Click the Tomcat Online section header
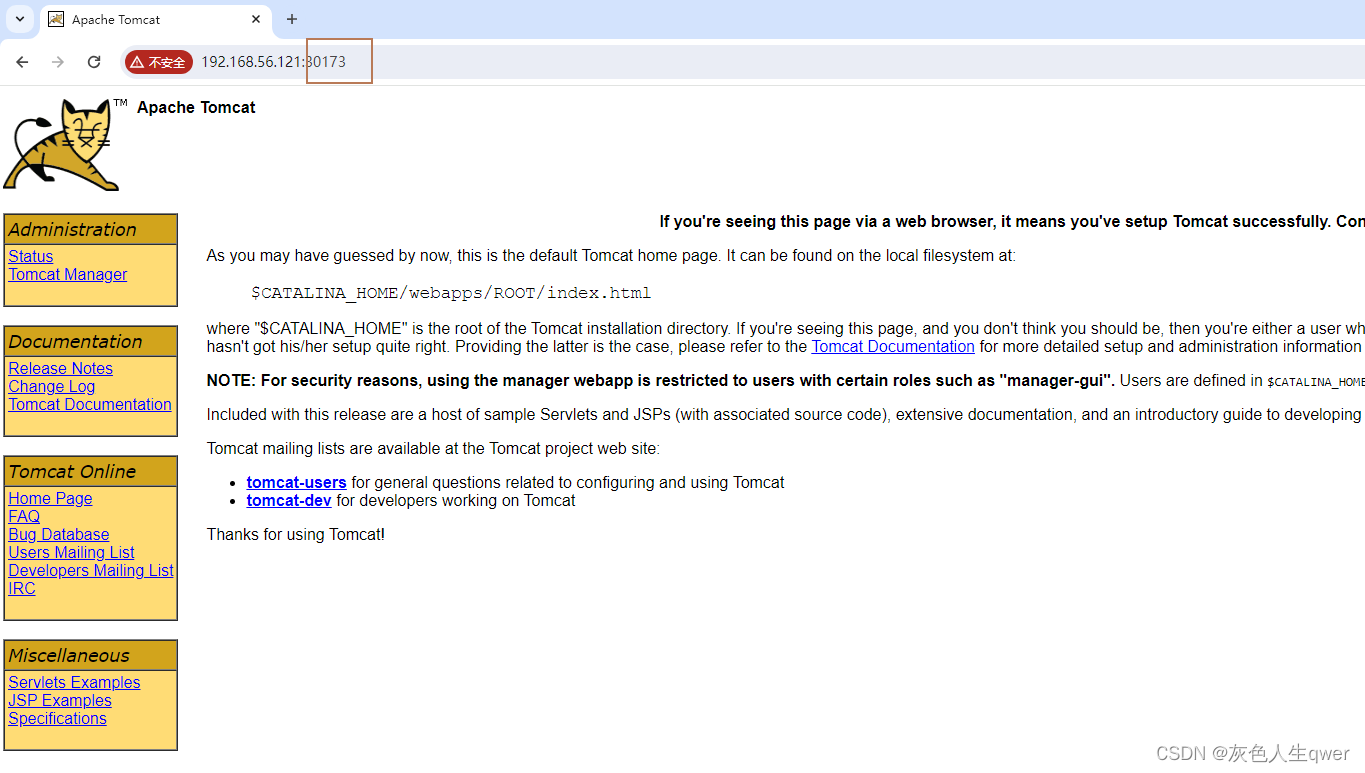The height and width of the screenshot is (773, 1365). (90, 471)
